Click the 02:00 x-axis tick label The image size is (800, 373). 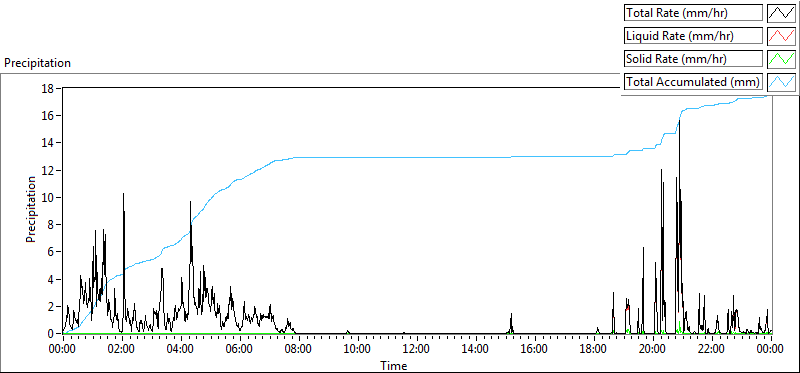[122, 350]
